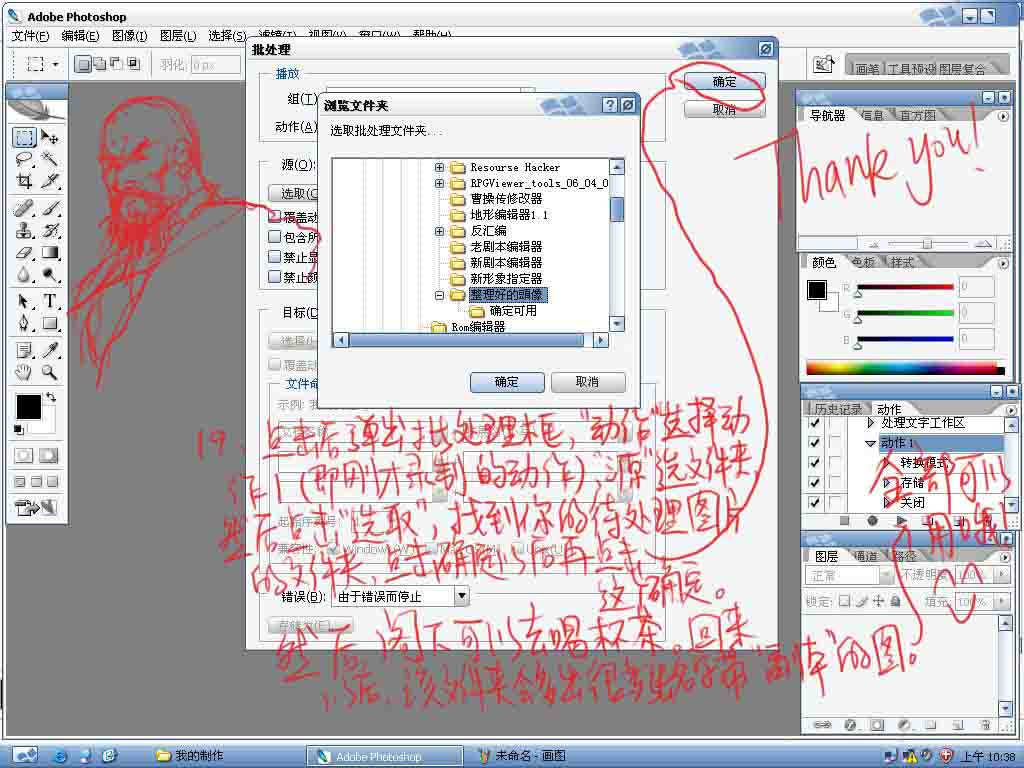Viewport: 1024px width, 768px height.
Task: Expand the Resourse Hacker folder
Action: click(439, 167)
